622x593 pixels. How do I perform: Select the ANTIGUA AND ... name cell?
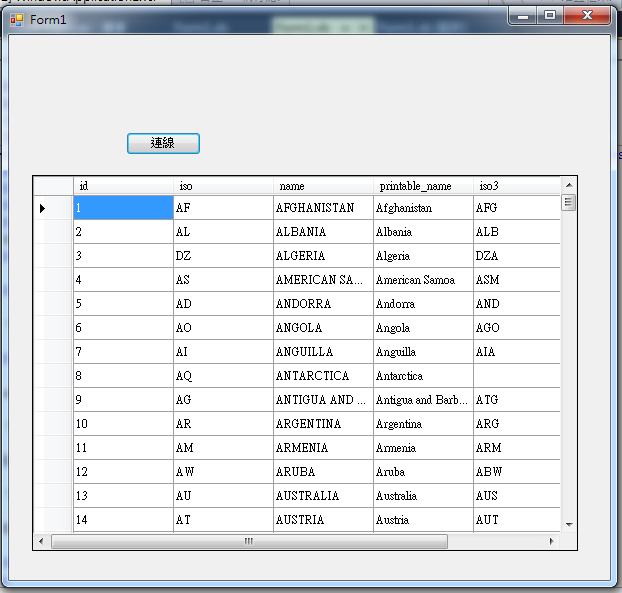point(323,399)
